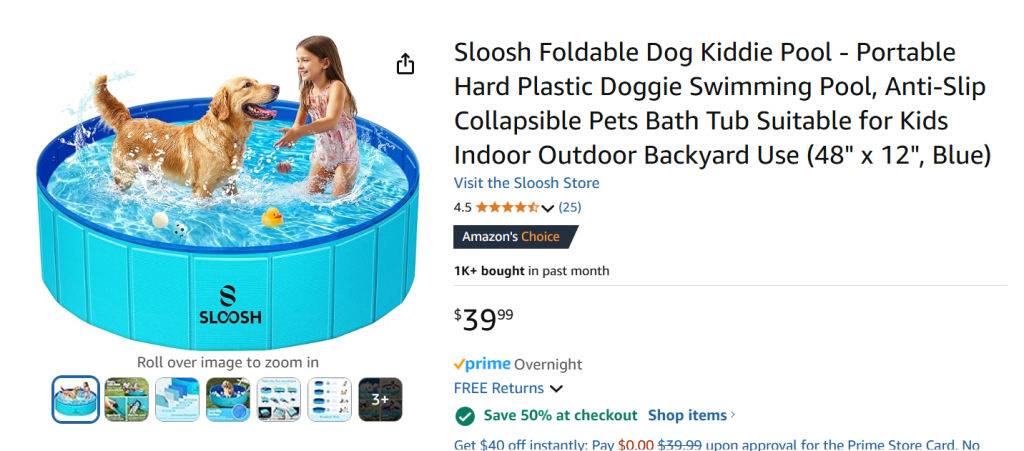Click the green checkmark coupon icon

(465, 416)
